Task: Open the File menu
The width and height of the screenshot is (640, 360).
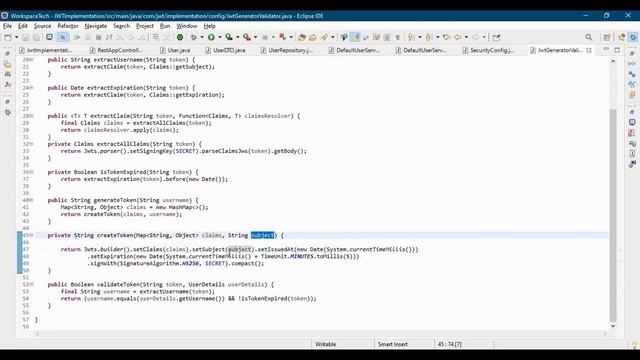Action: 7,26
